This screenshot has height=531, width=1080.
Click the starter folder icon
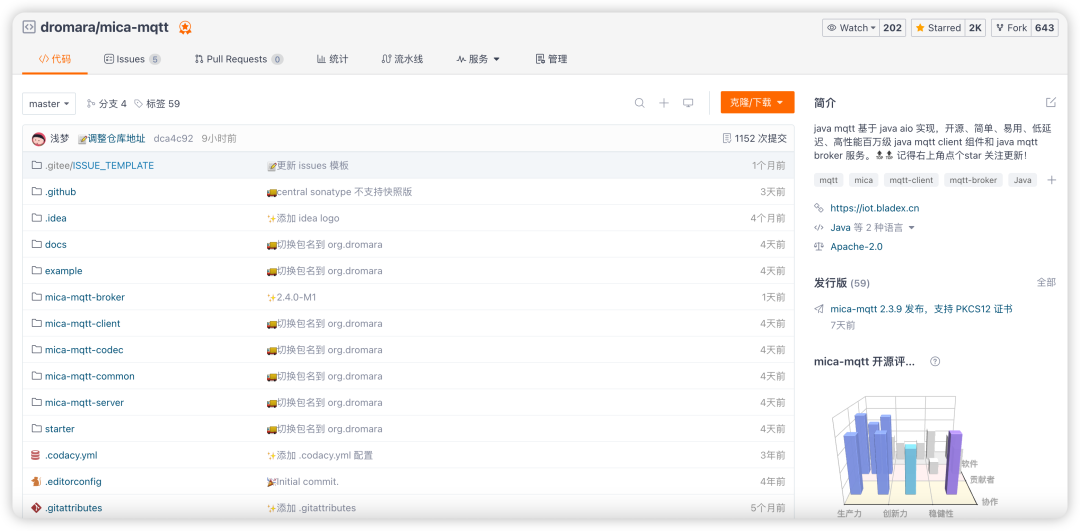[x=37, y=429]
